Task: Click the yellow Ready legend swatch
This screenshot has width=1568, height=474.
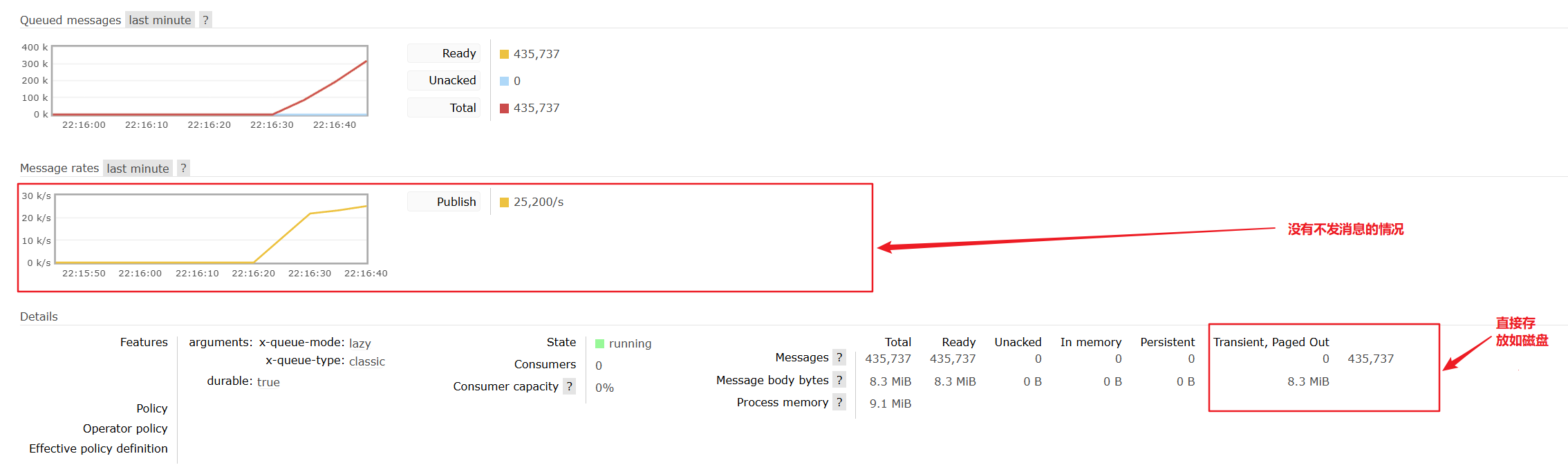Action: point(504,54)
